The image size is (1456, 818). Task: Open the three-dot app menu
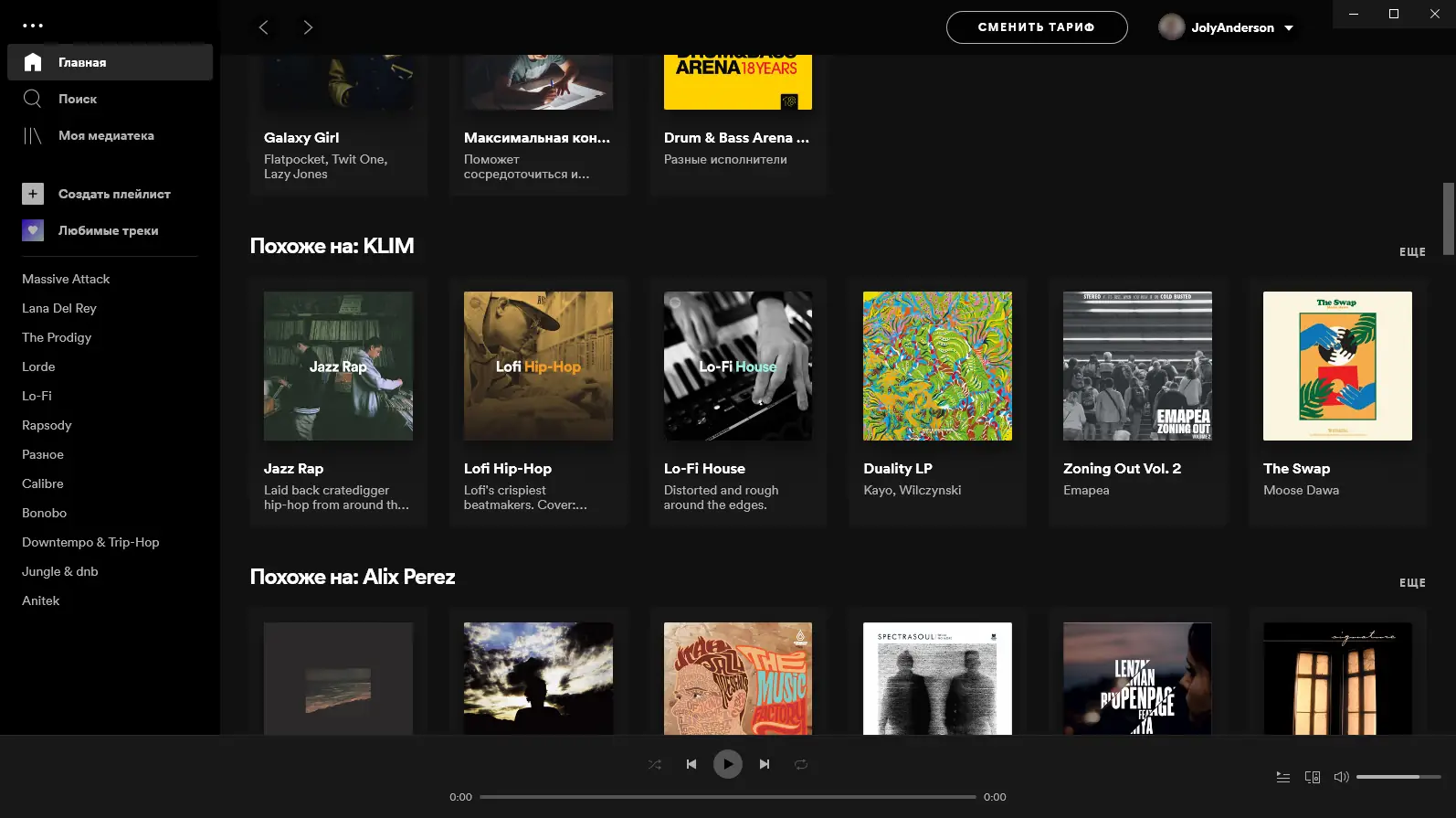33,26
